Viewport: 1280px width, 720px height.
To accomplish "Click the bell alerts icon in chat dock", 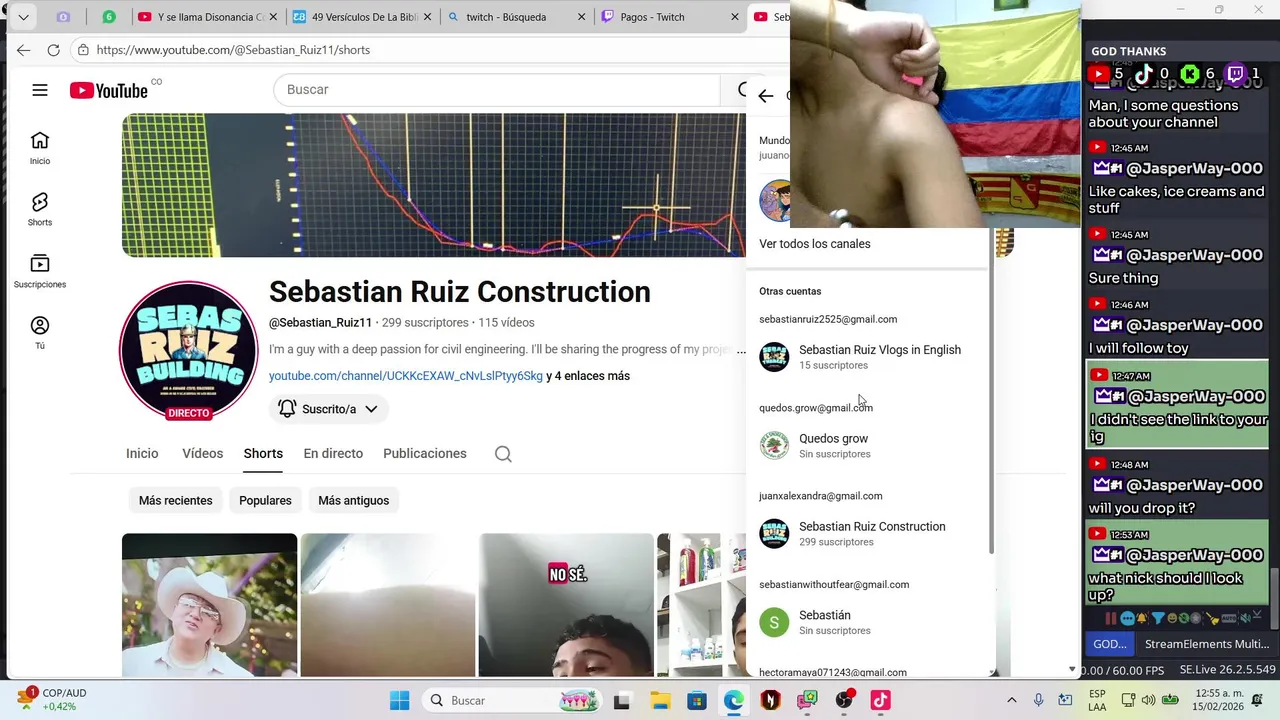I will point(1143,618).
